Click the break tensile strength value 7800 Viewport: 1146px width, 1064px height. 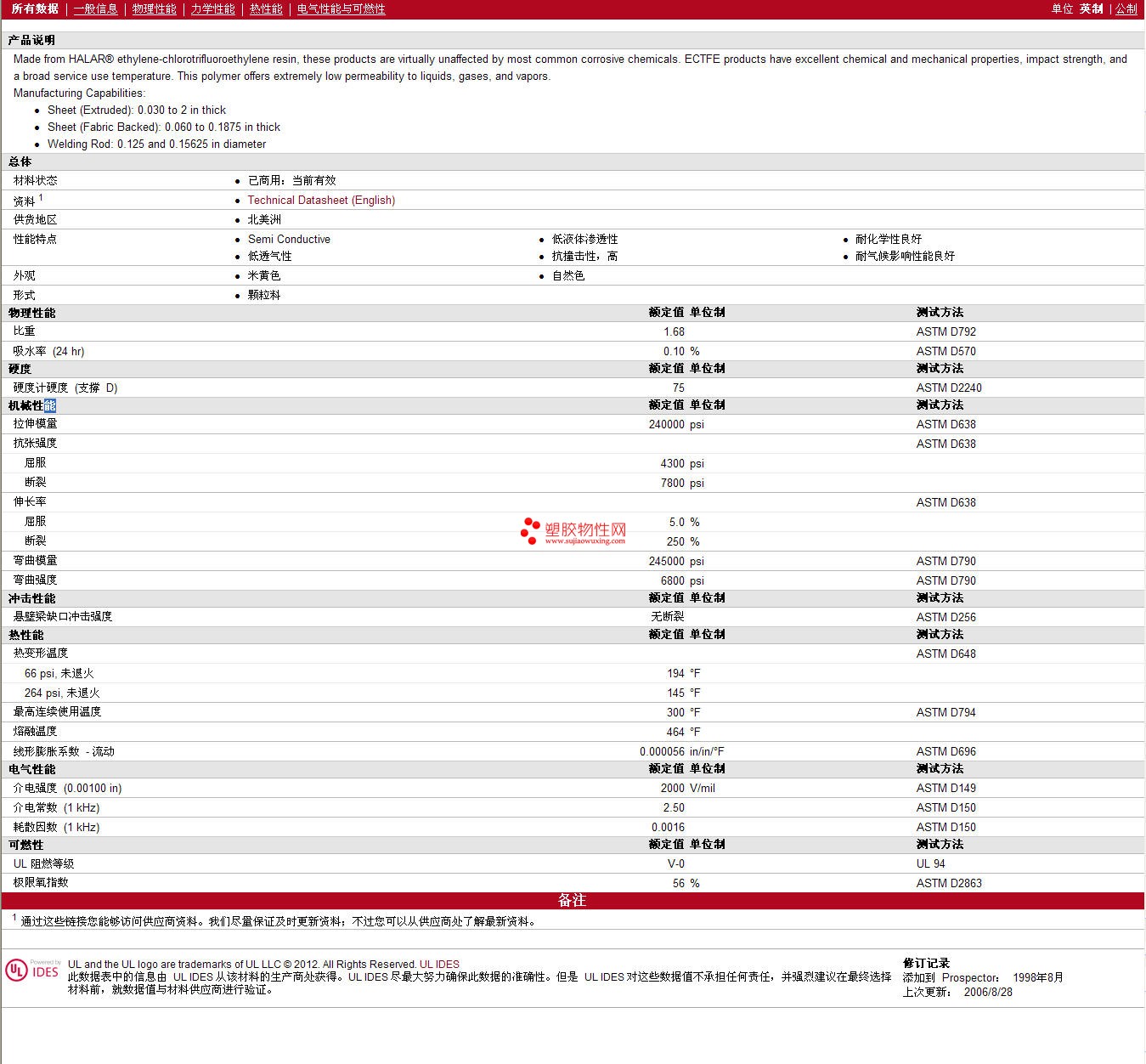672,483
